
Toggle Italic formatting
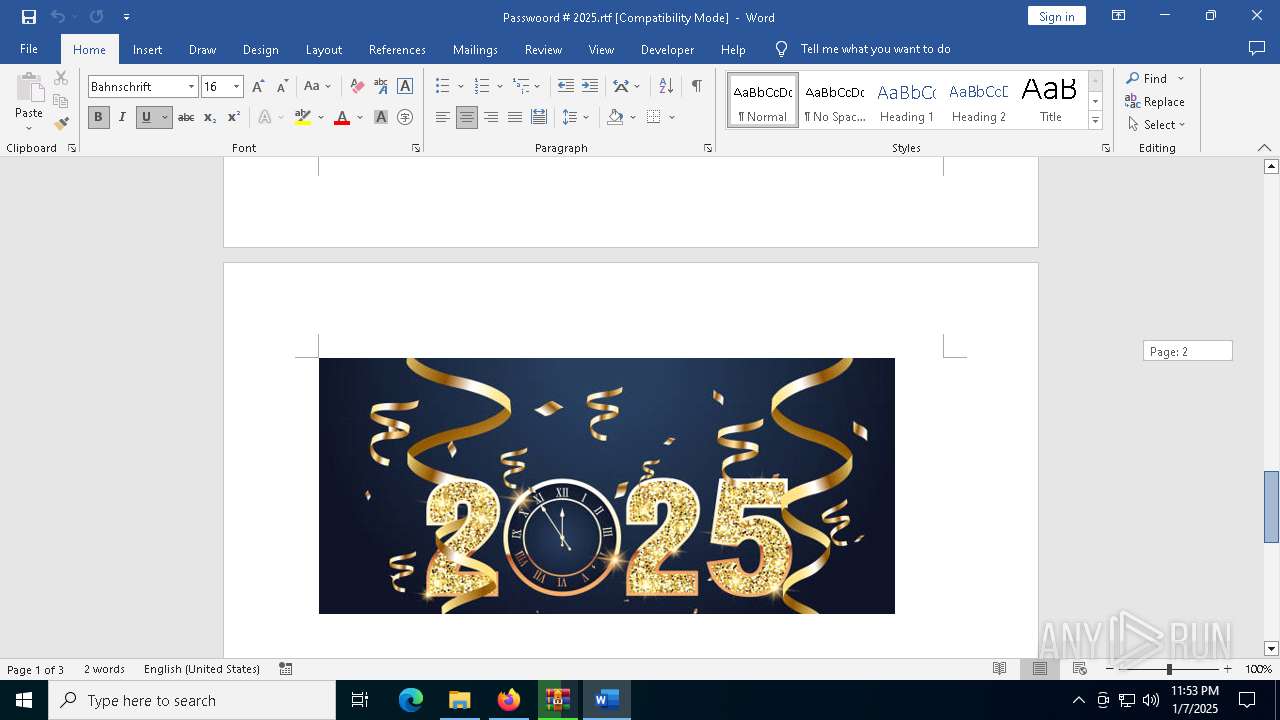tap(122, 117)
